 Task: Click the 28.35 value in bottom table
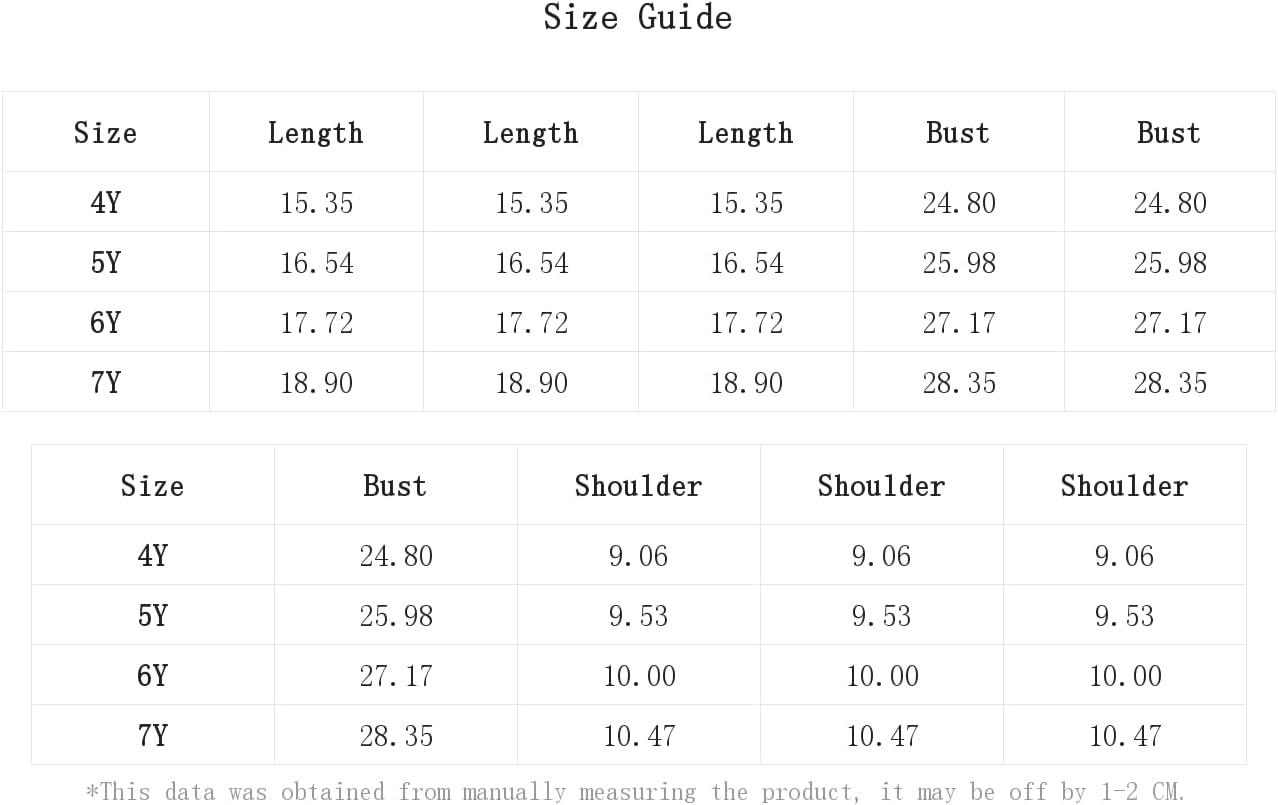[396, 735]
